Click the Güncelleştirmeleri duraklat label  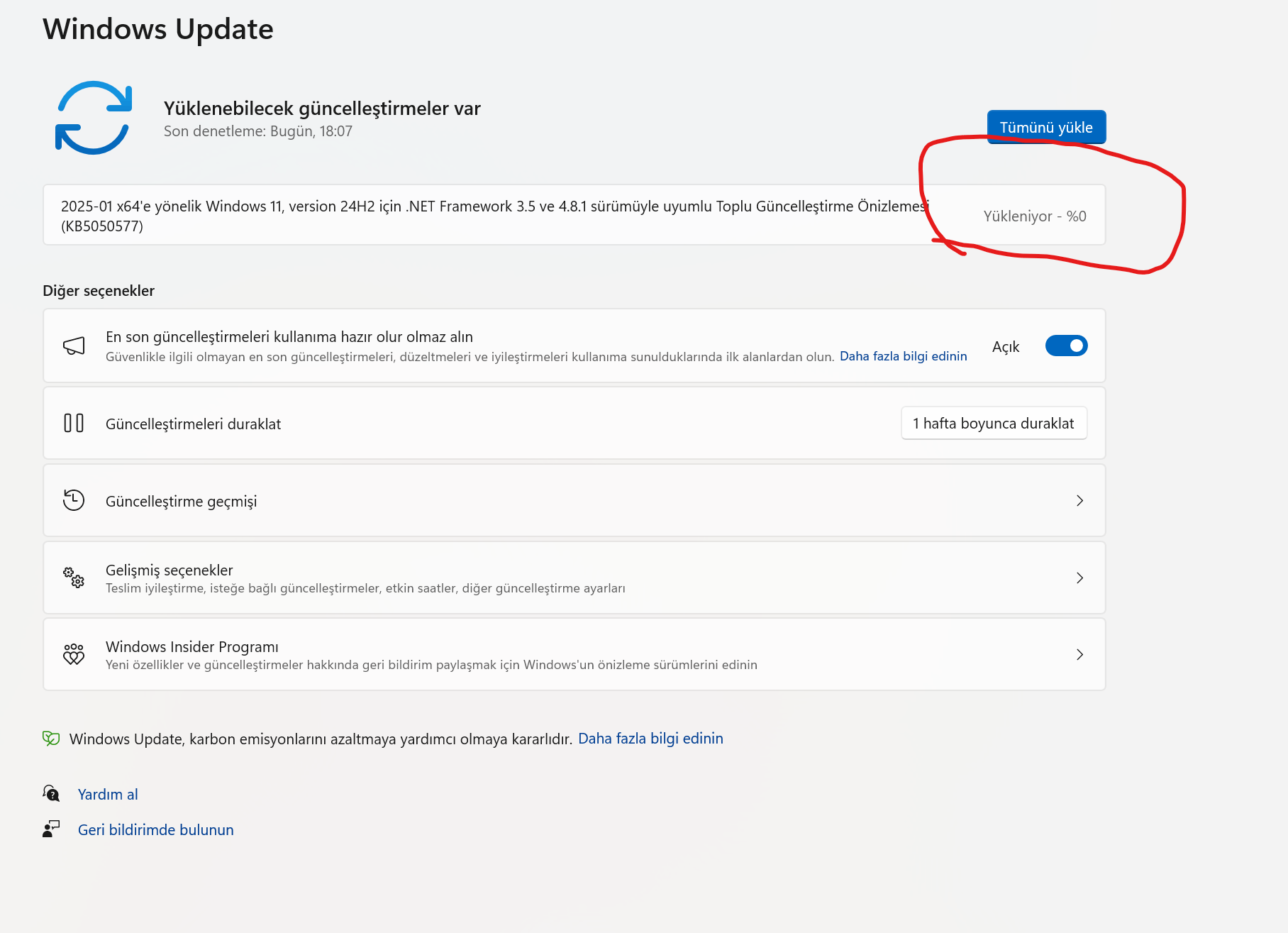[193, 424]
